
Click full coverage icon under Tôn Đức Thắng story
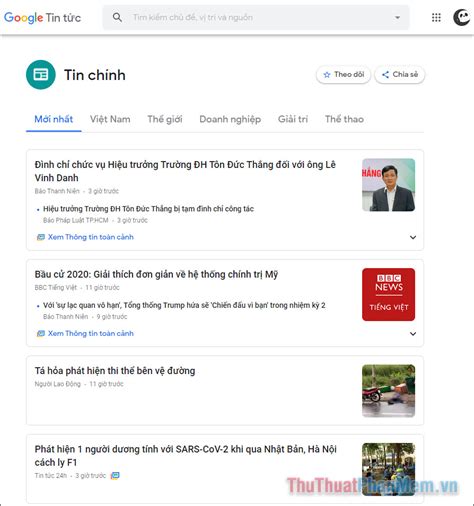pyautogui.click(x=41, y=237)
